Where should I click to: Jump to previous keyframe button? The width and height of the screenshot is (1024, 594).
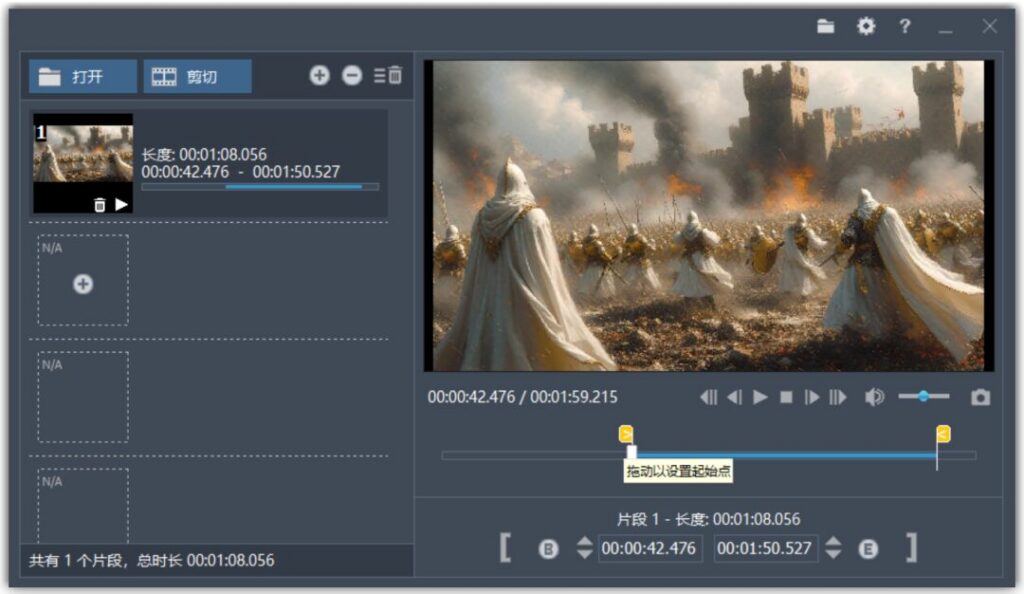tap(709, 397)
